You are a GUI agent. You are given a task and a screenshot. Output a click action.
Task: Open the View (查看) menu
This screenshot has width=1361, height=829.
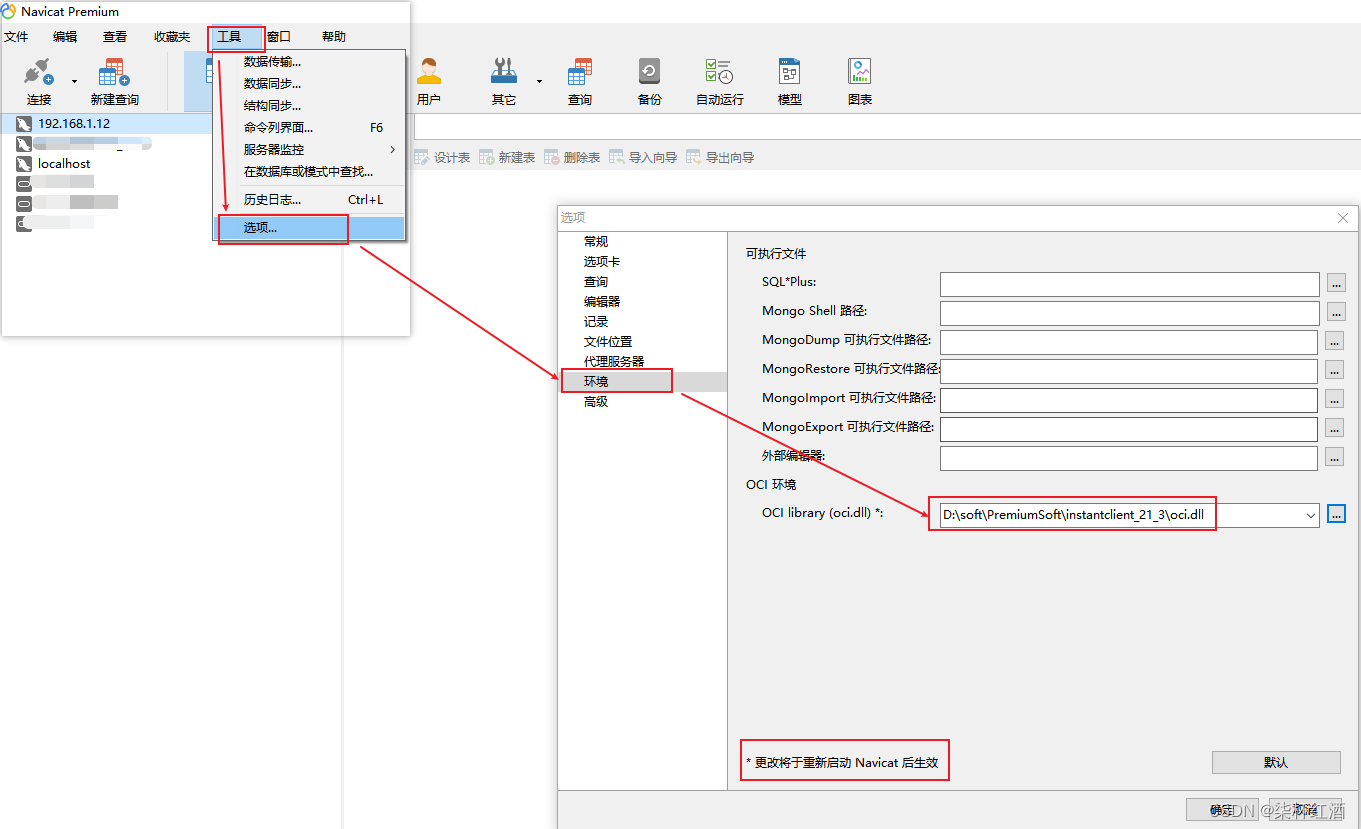pyautogui.click(x=115, y=37)
